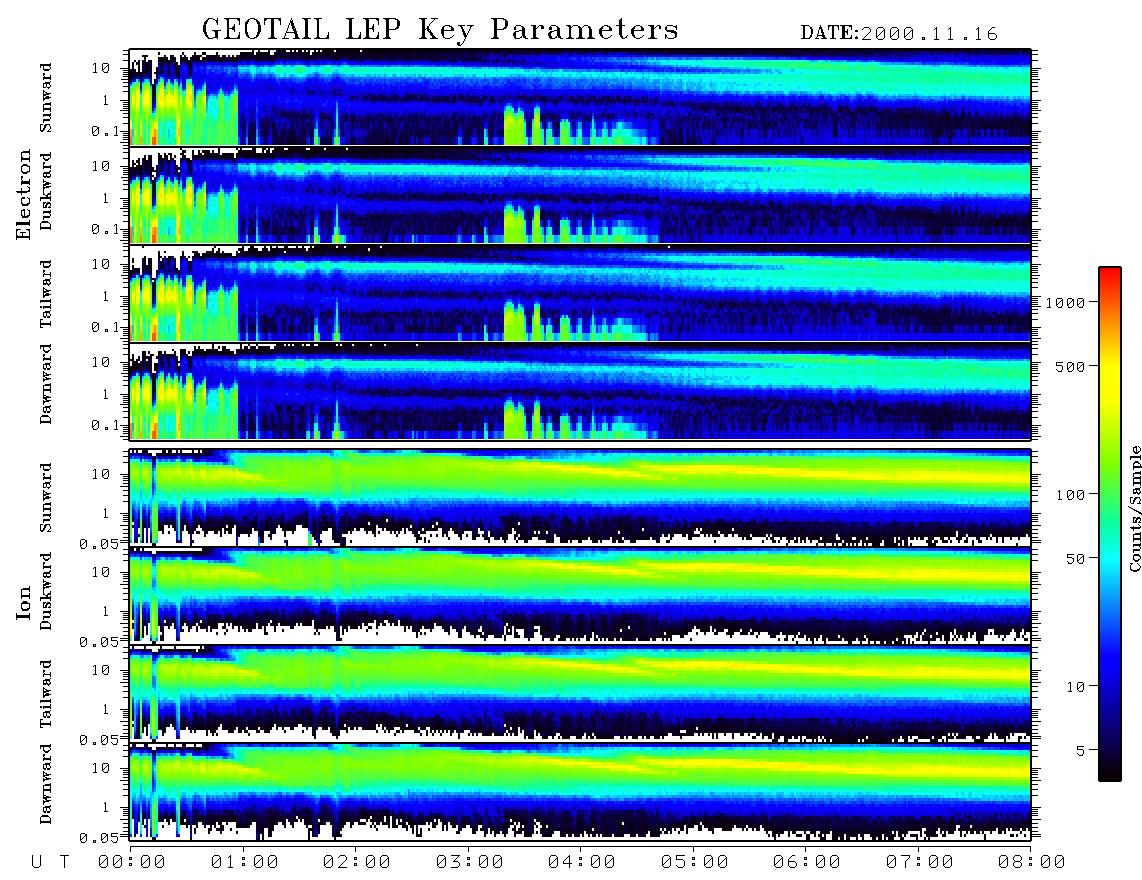Select the vertical Ion group label
The image size is (1142, 880).
[23, 603]
